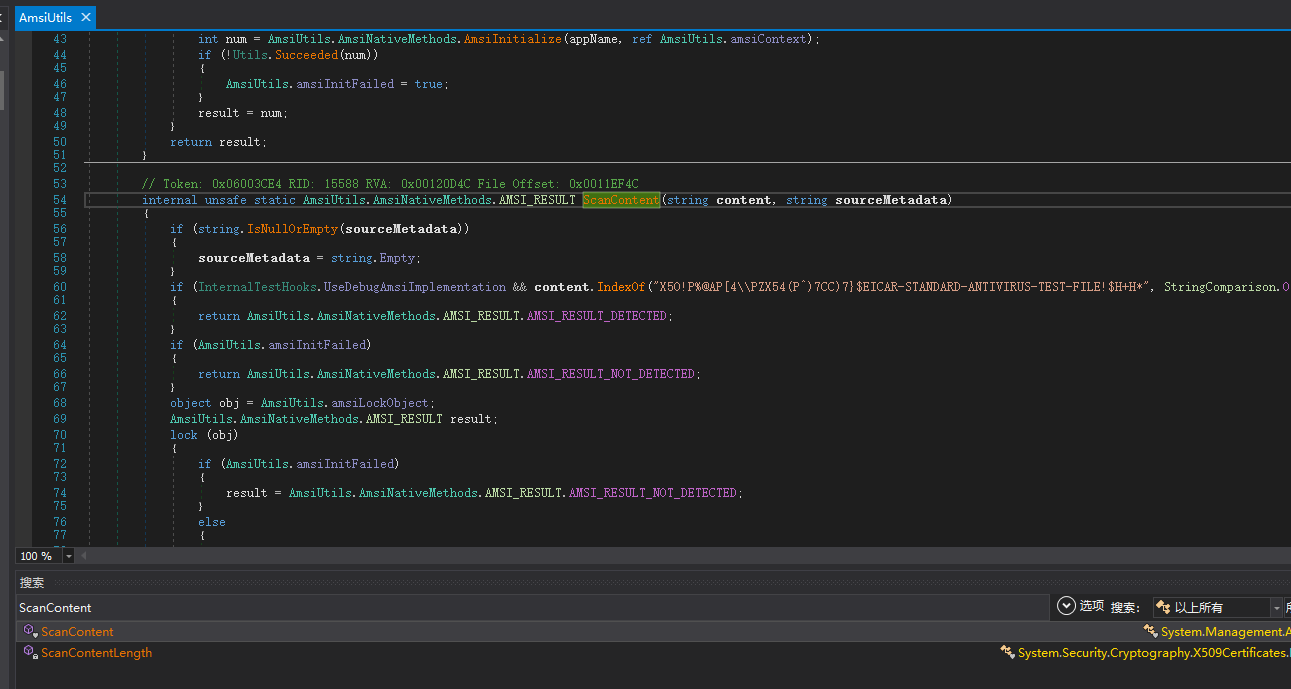Click amsiLockObject on line 68
1291x689 pixels.
tap(380, 403)
